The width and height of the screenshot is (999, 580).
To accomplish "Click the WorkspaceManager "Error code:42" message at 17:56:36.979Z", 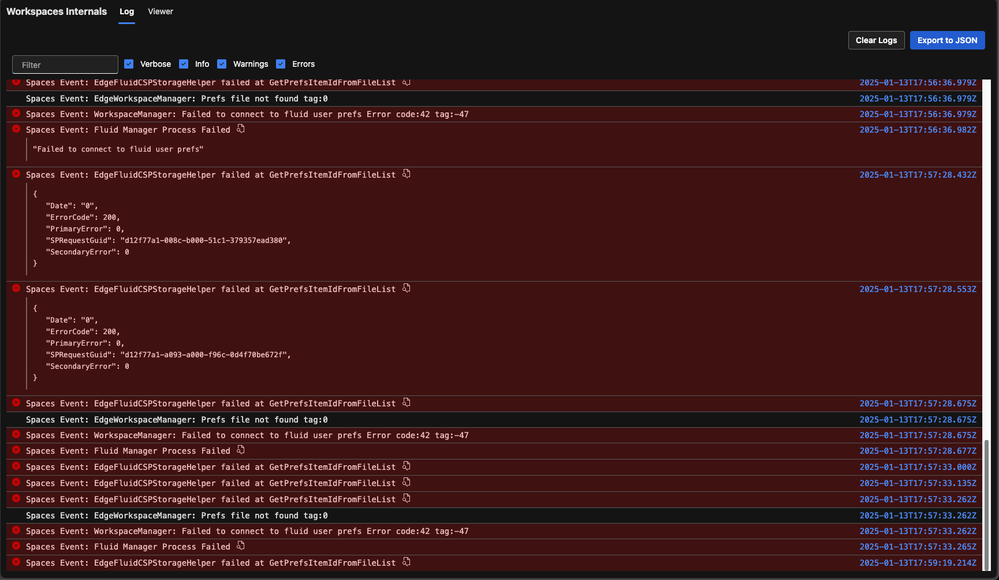I will [247, 114].
